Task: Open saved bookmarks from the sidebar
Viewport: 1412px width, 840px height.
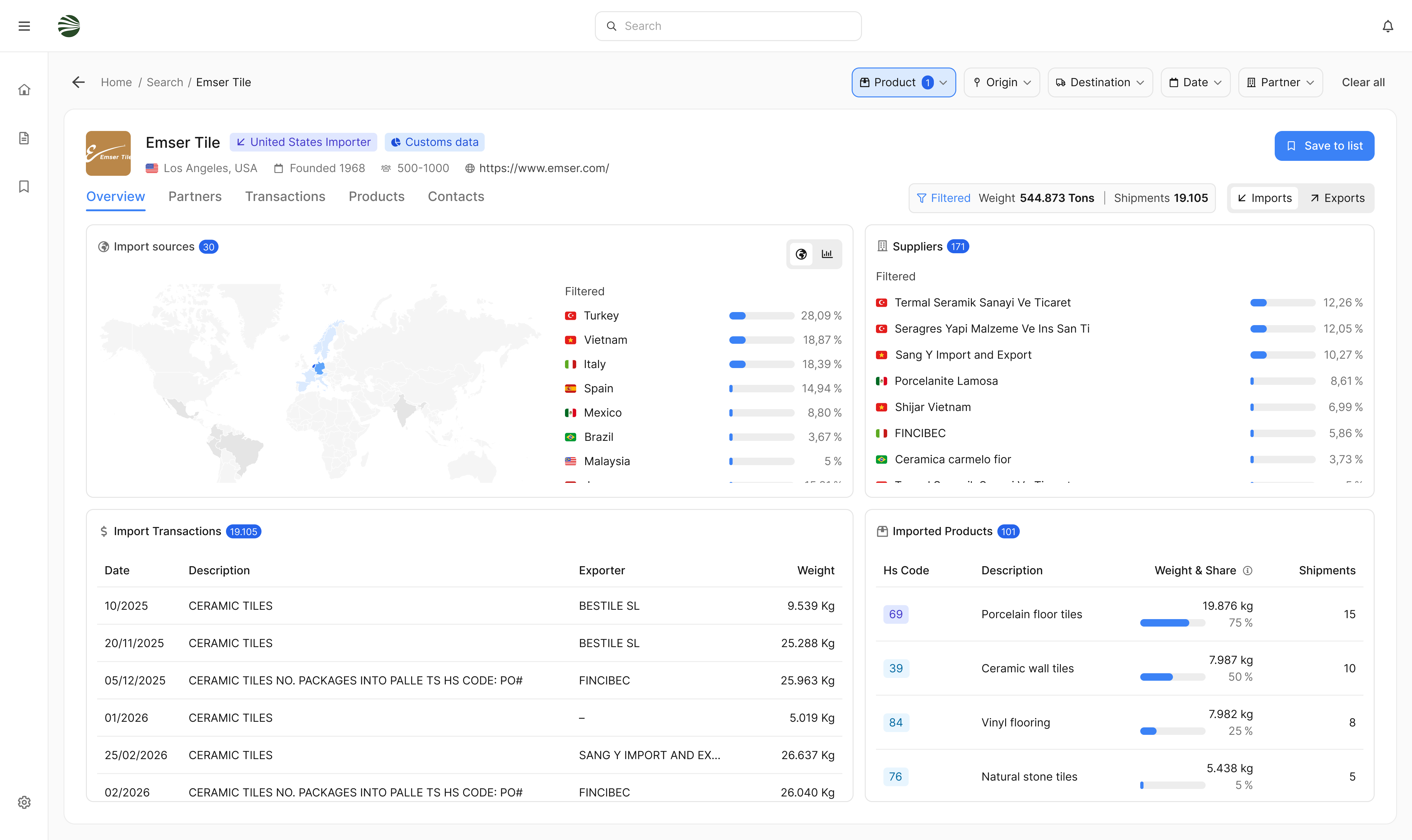Action: tap(24, 186)
